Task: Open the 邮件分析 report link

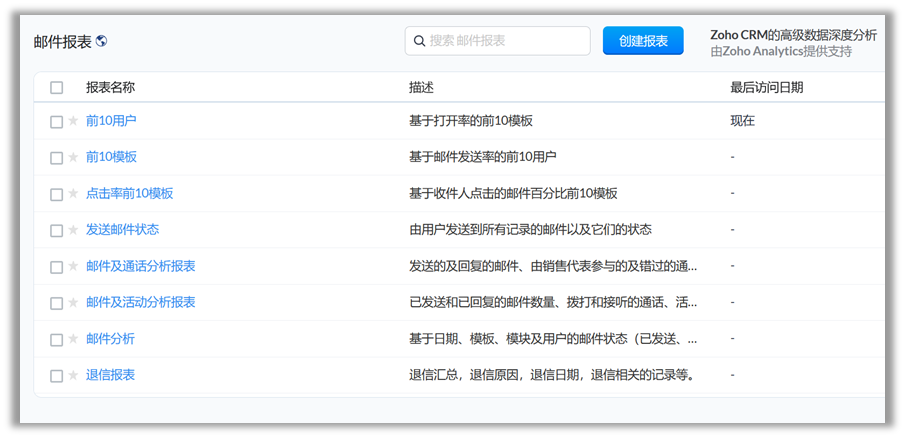Action: pos(110,339)
